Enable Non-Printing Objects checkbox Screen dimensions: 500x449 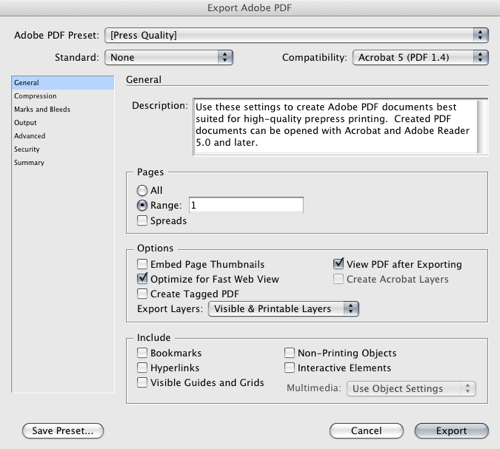tap(289, 353)
